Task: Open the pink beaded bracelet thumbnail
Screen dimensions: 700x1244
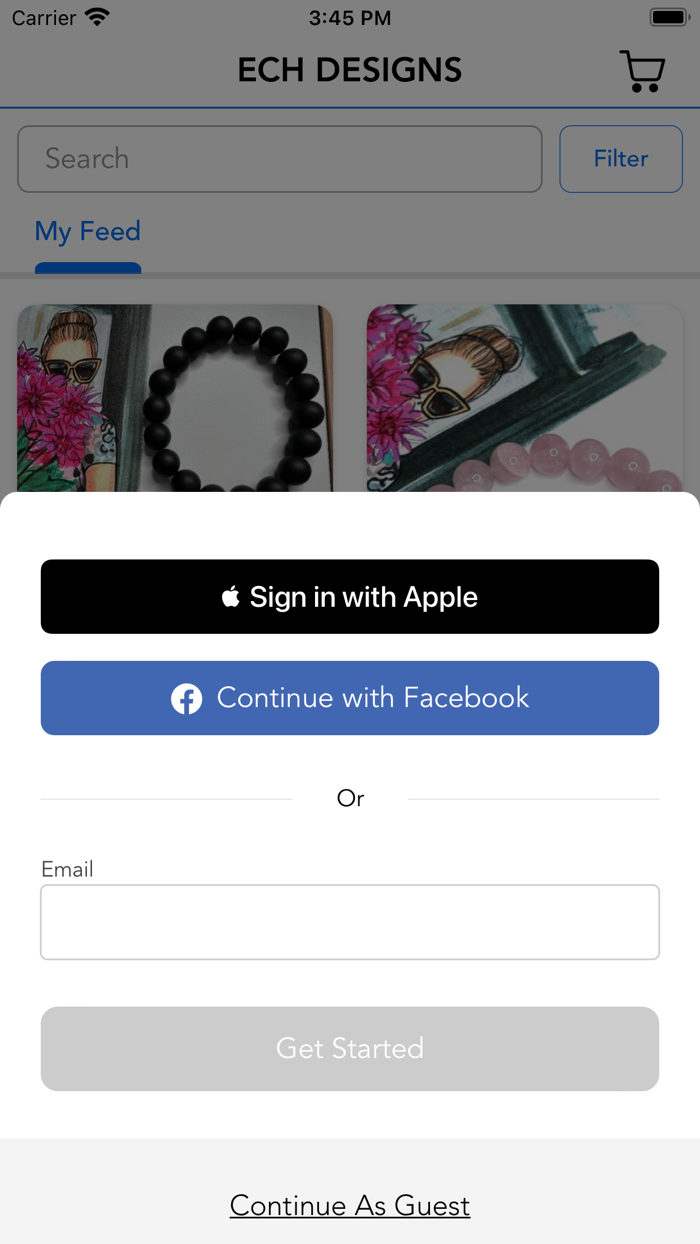Action: [x=525, y=398]
